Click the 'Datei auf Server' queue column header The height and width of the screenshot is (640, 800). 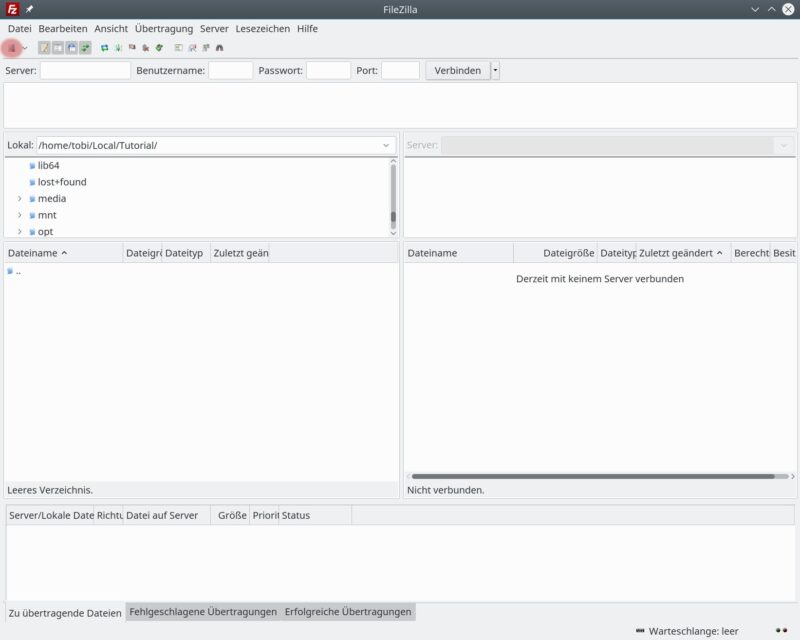point(167,515)
